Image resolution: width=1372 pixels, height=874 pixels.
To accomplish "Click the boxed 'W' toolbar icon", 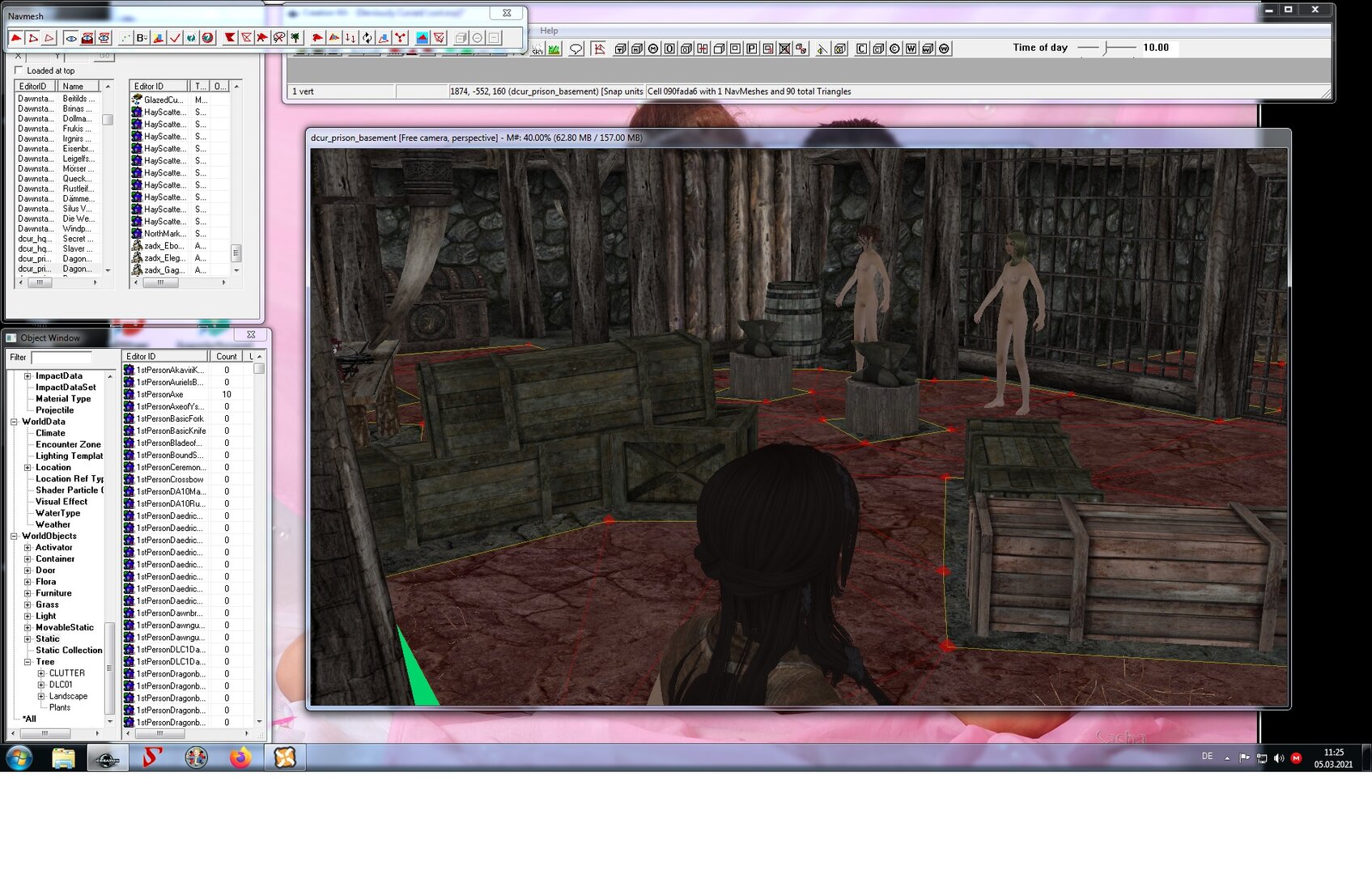I will tap(911, 49).
